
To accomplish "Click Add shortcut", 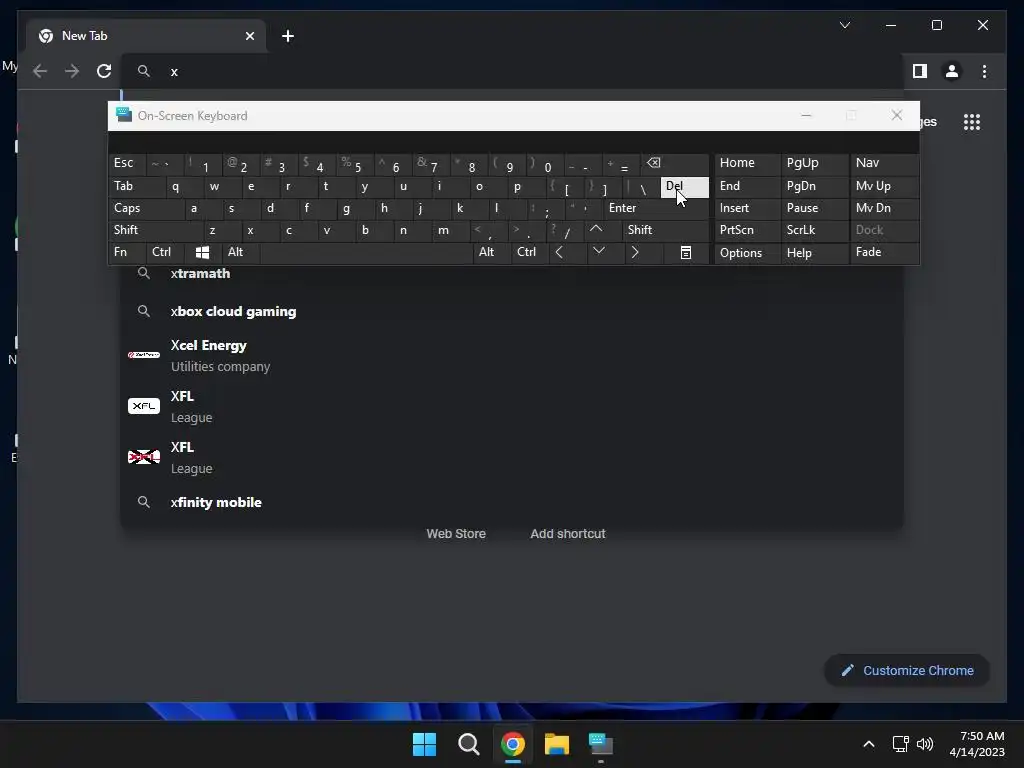I will point(568,534).
